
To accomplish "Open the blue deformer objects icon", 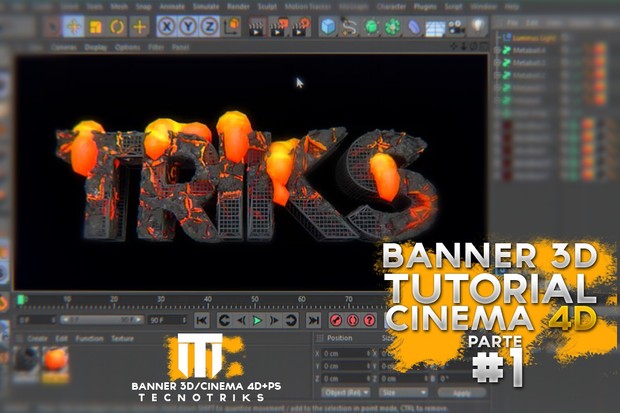I will pyautogui.click(x=414, y=27).
